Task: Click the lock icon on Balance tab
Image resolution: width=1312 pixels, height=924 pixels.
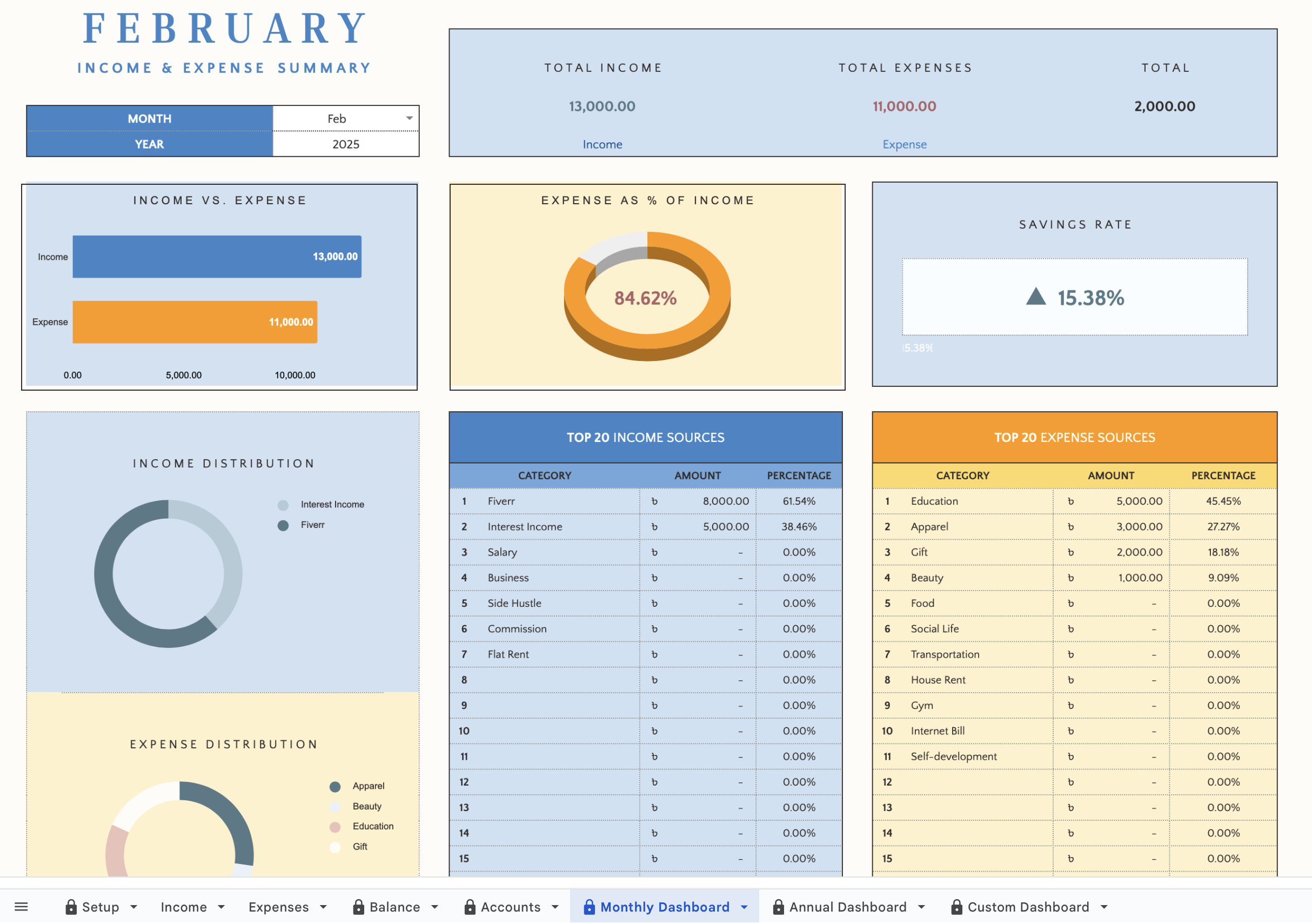Action: [358, 907]
